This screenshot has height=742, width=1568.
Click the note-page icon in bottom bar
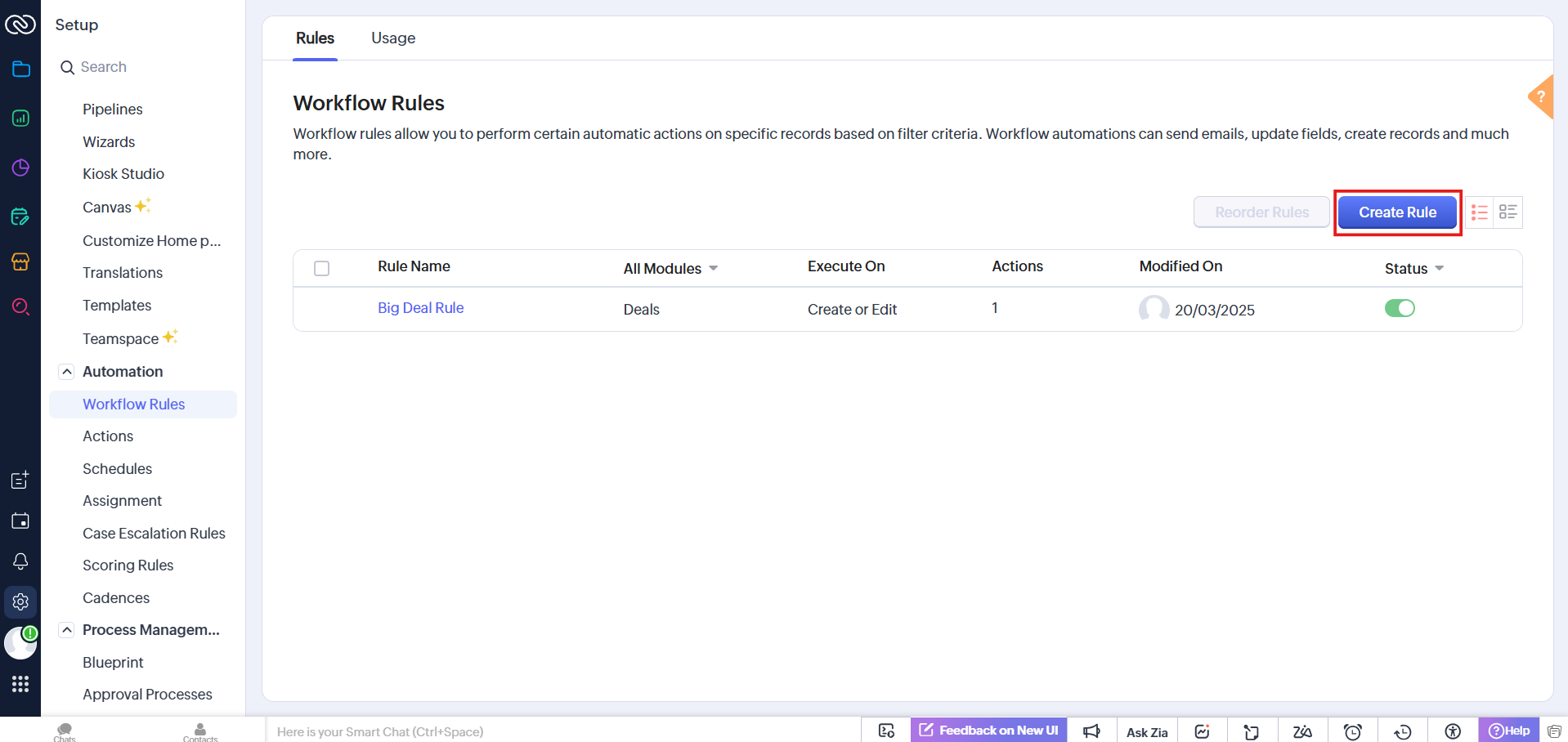coord(1252,731)
